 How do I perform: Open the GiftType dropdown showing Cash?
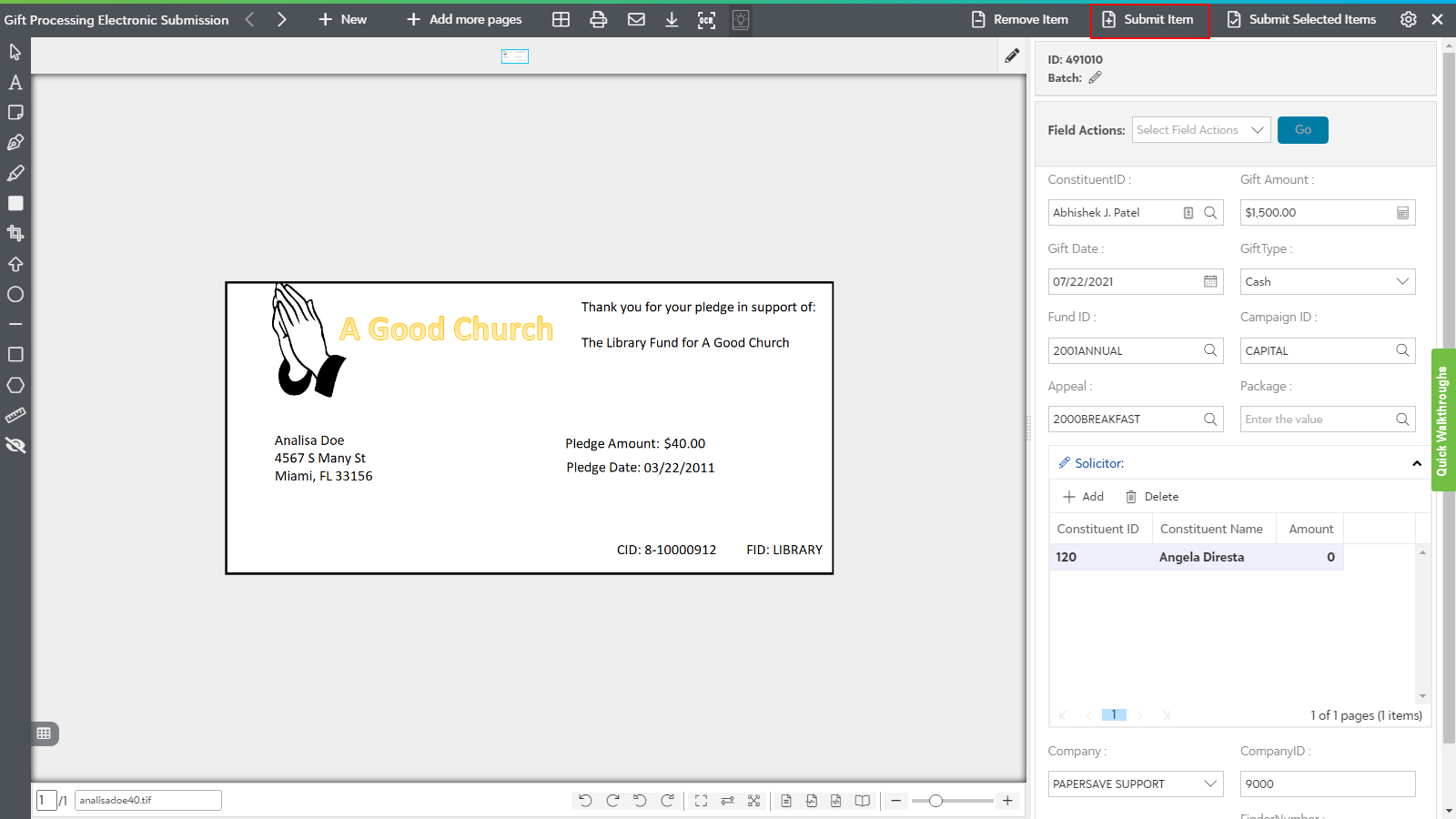coord(1327,282)
